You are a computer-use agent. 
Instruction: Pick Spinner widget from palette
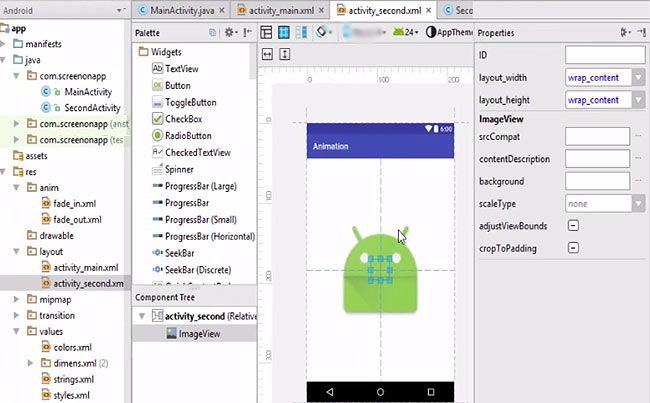[x=179, y=169]
